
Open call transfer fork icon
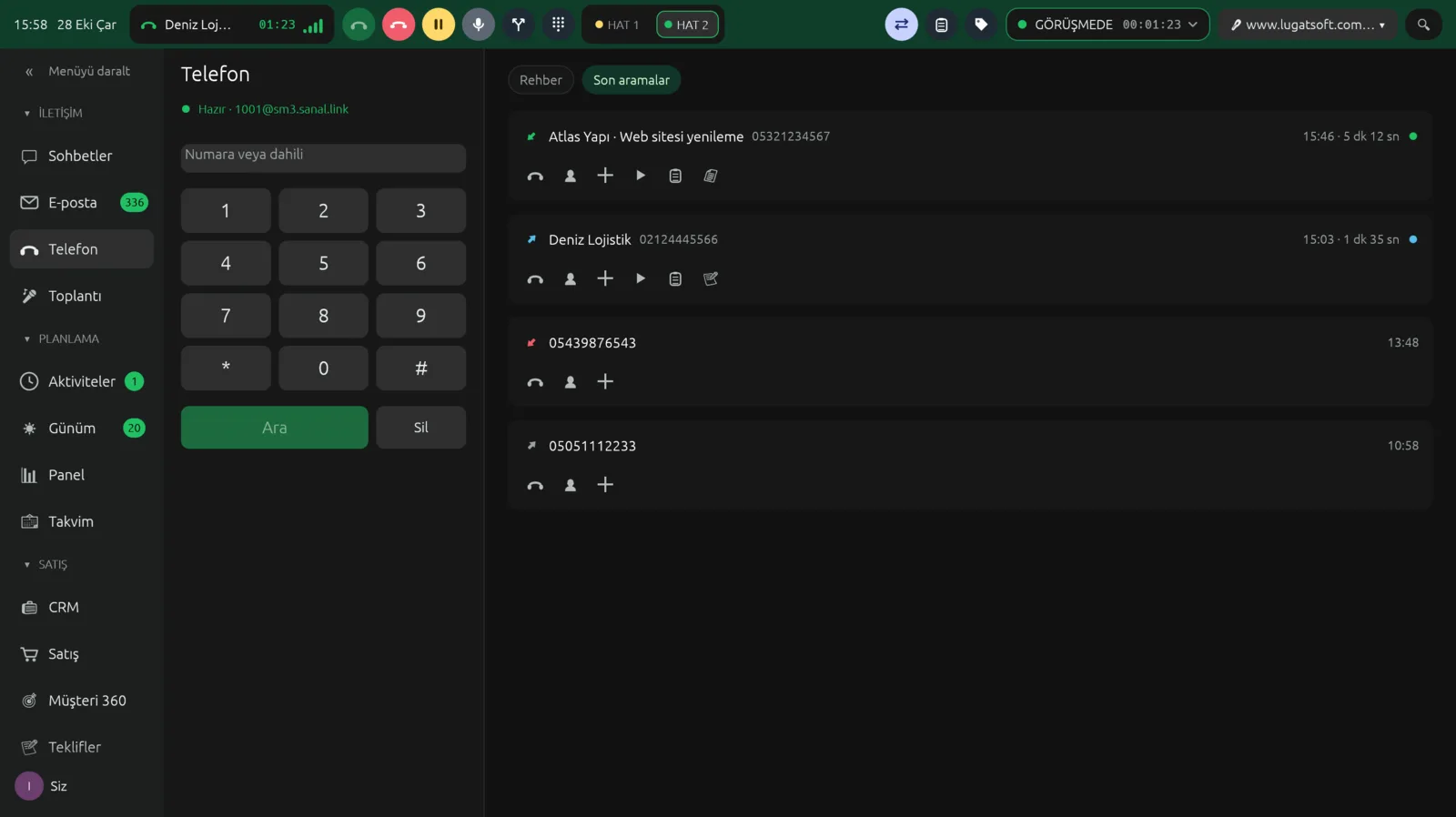[x=518, y=25]
